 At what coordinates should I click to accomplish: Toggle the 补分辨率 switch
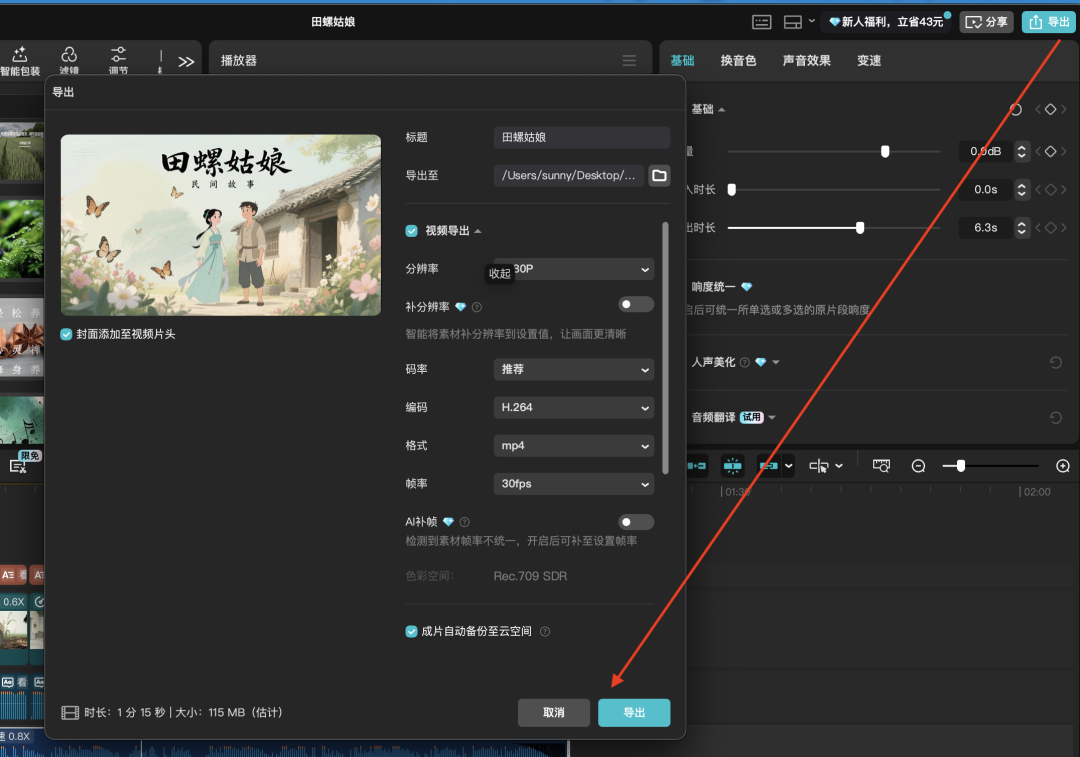click(x=636, y=304)
